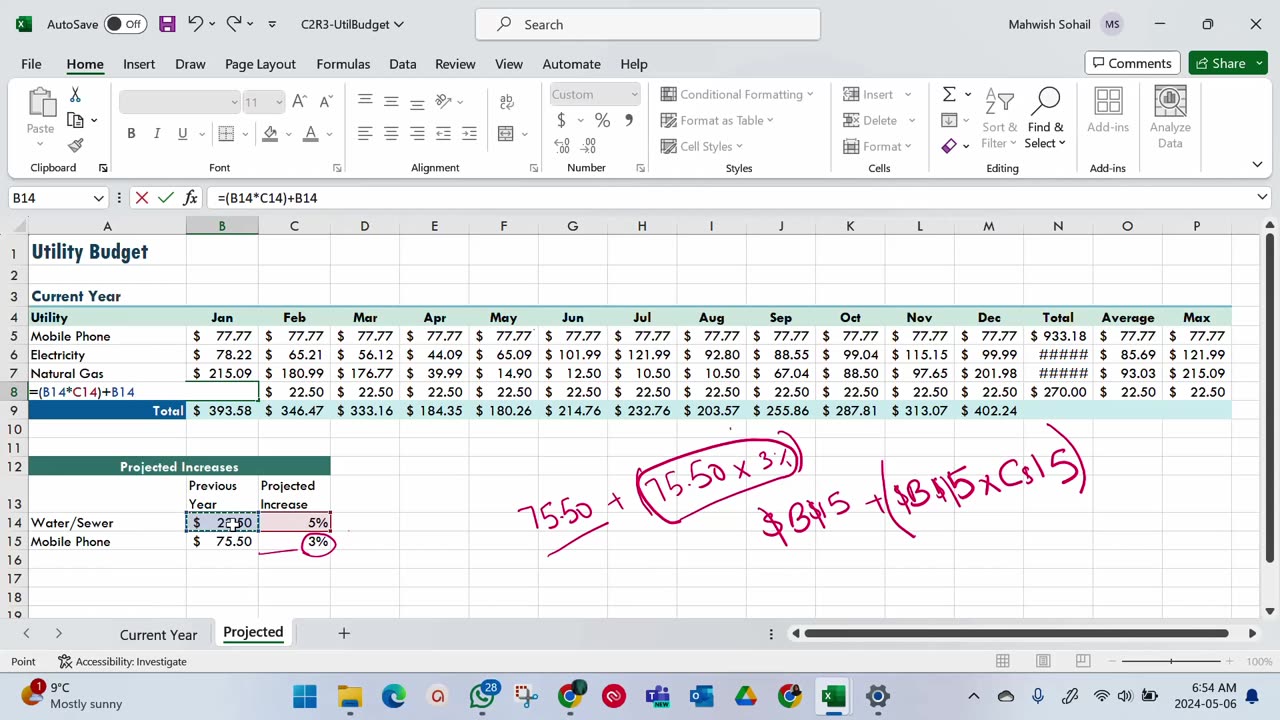Image resolution: width=1280 pixels, height=720 pixels.
Task: Open the font name combo box
Action: click(179, 101)
